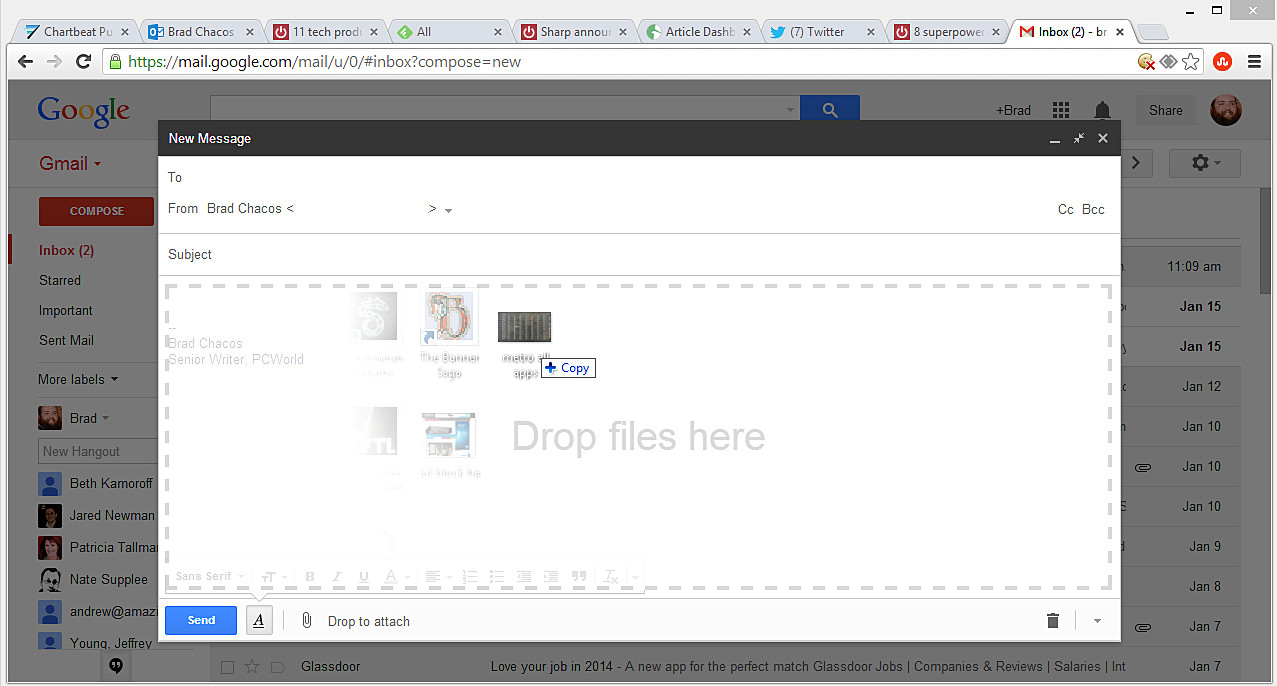Screen dimensions: 1277x686
Task: Add Bcc recipients link
Action: pos(1093,209)
